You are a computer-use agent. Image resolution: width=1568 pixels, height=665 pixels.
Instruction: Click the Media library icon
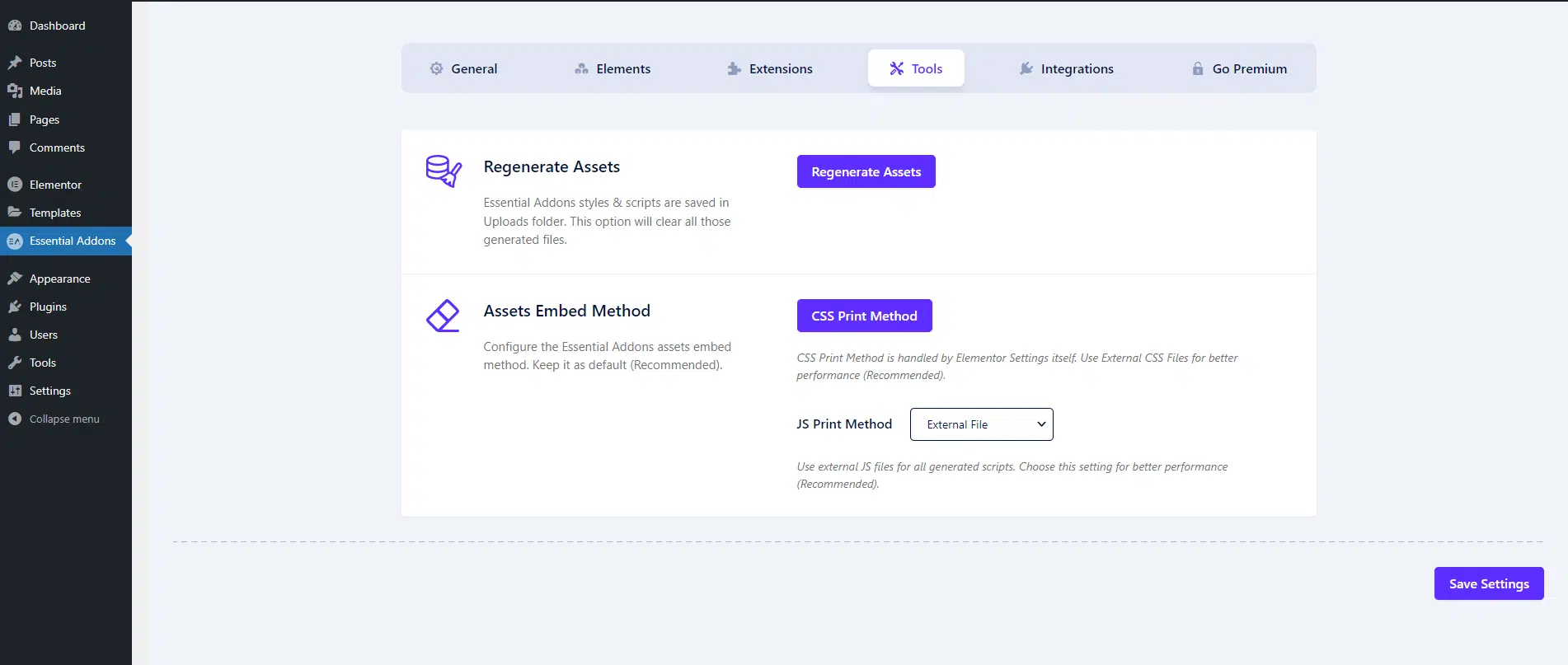click(x=15, y=91)
